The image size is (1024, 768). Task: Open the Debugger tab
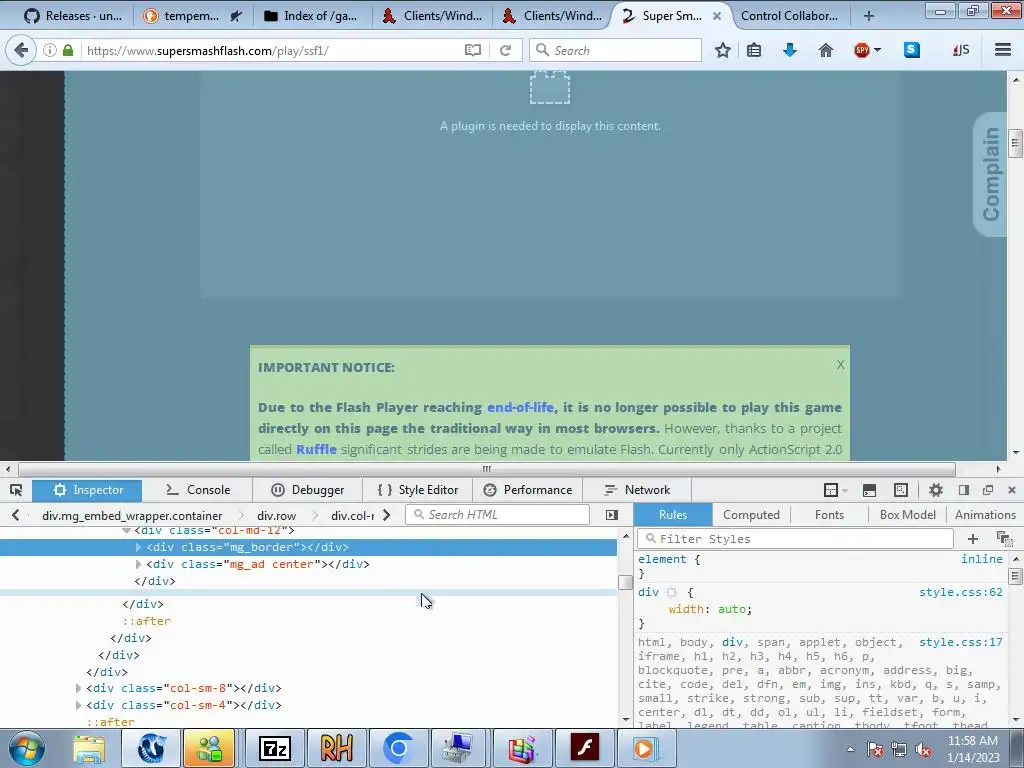307,490
